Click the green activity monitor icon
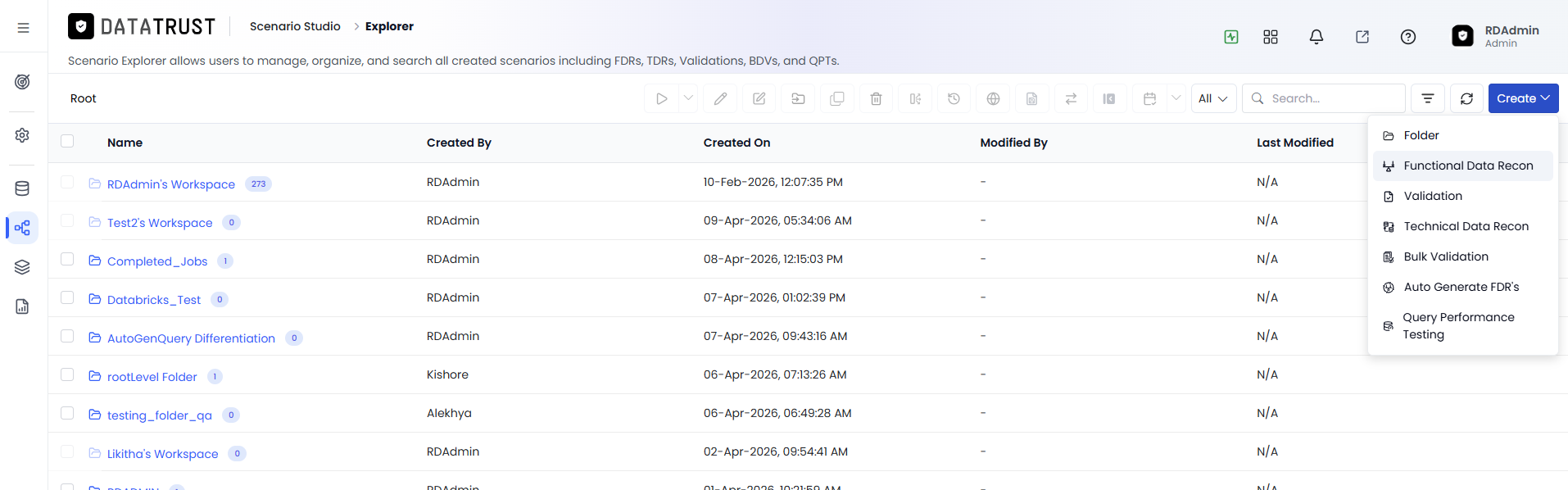The height and width of the screenshot is (490, 1568). click(1231, 37)
